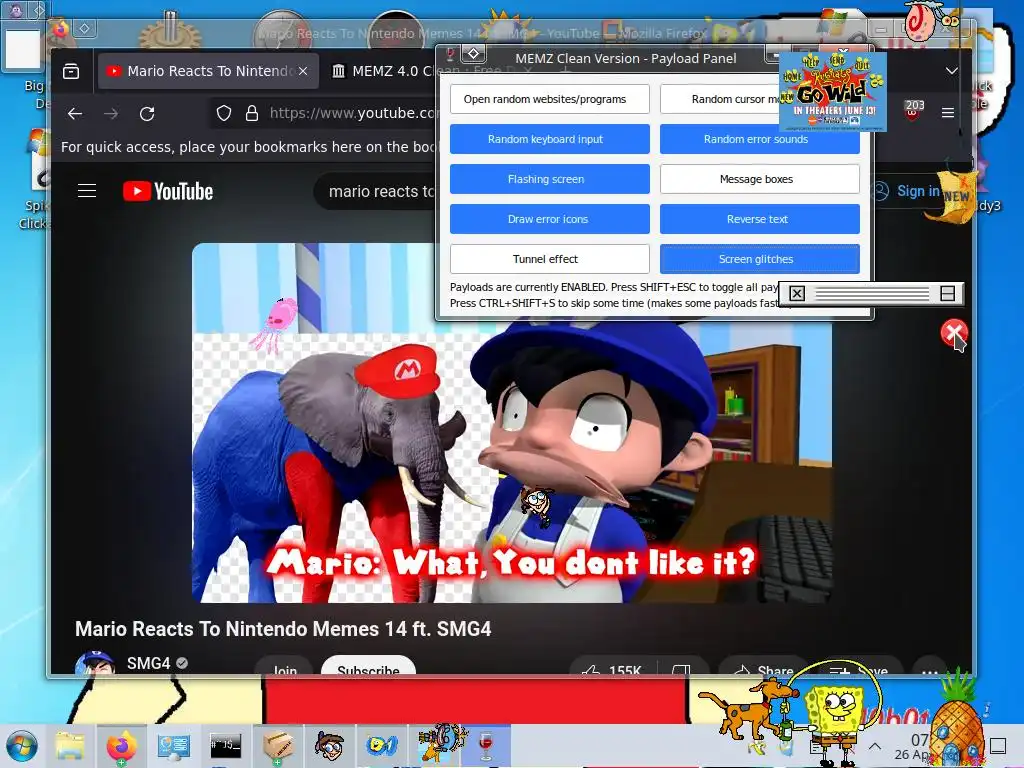Viewport: 1024px width, 768px height.
Task: Click the red error X icon
Action: 954,332
